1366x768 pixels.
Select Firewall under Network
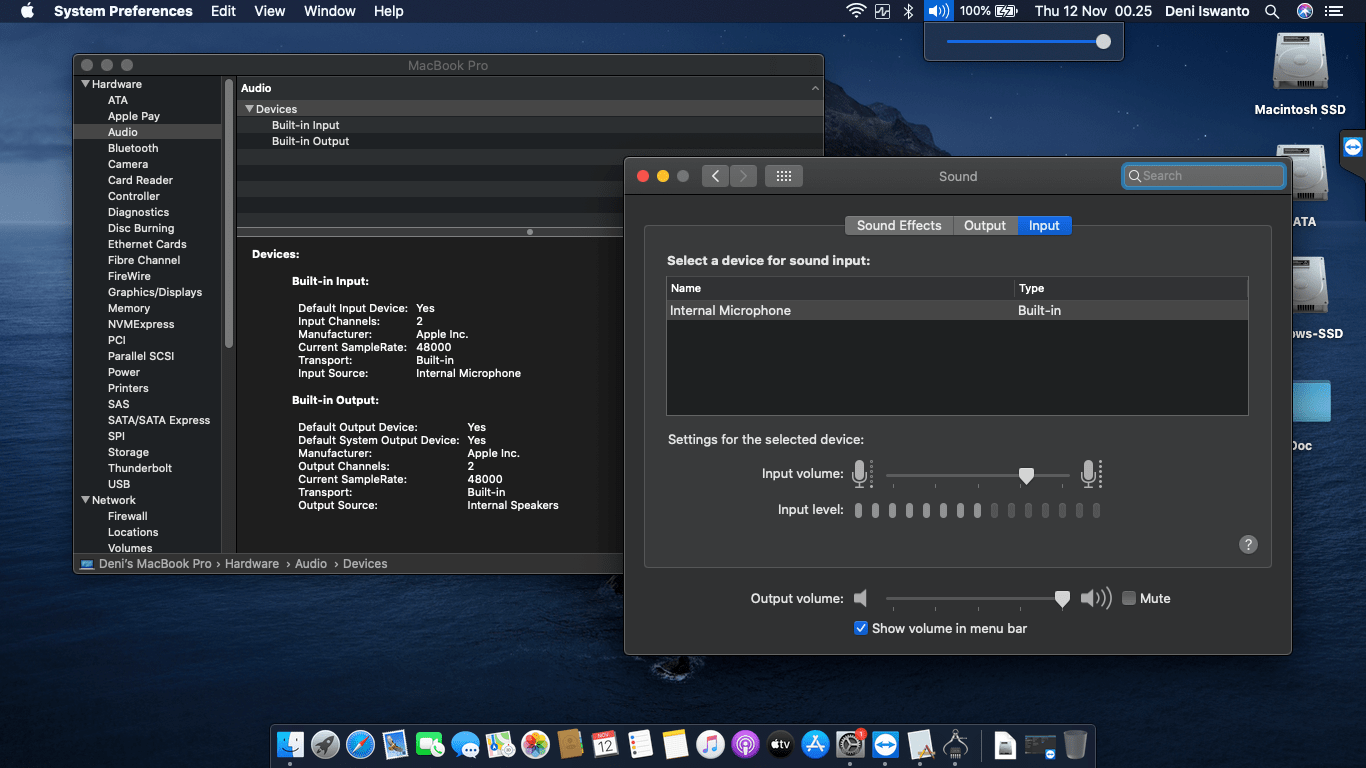pyautogui.click(x=128, y=516)
